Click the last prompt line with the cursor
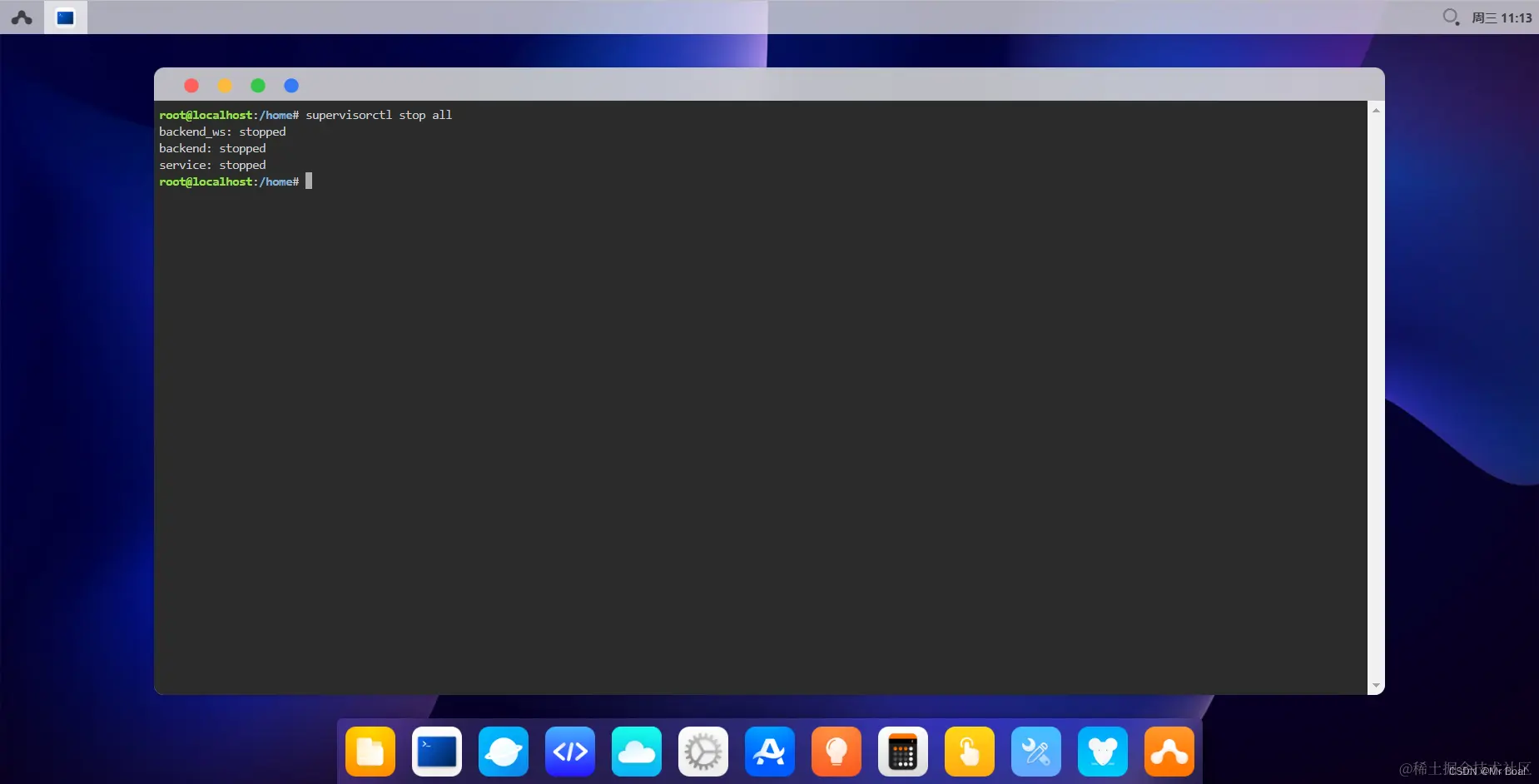Viewport: 1539px width, 784px height. pos(236,181)
